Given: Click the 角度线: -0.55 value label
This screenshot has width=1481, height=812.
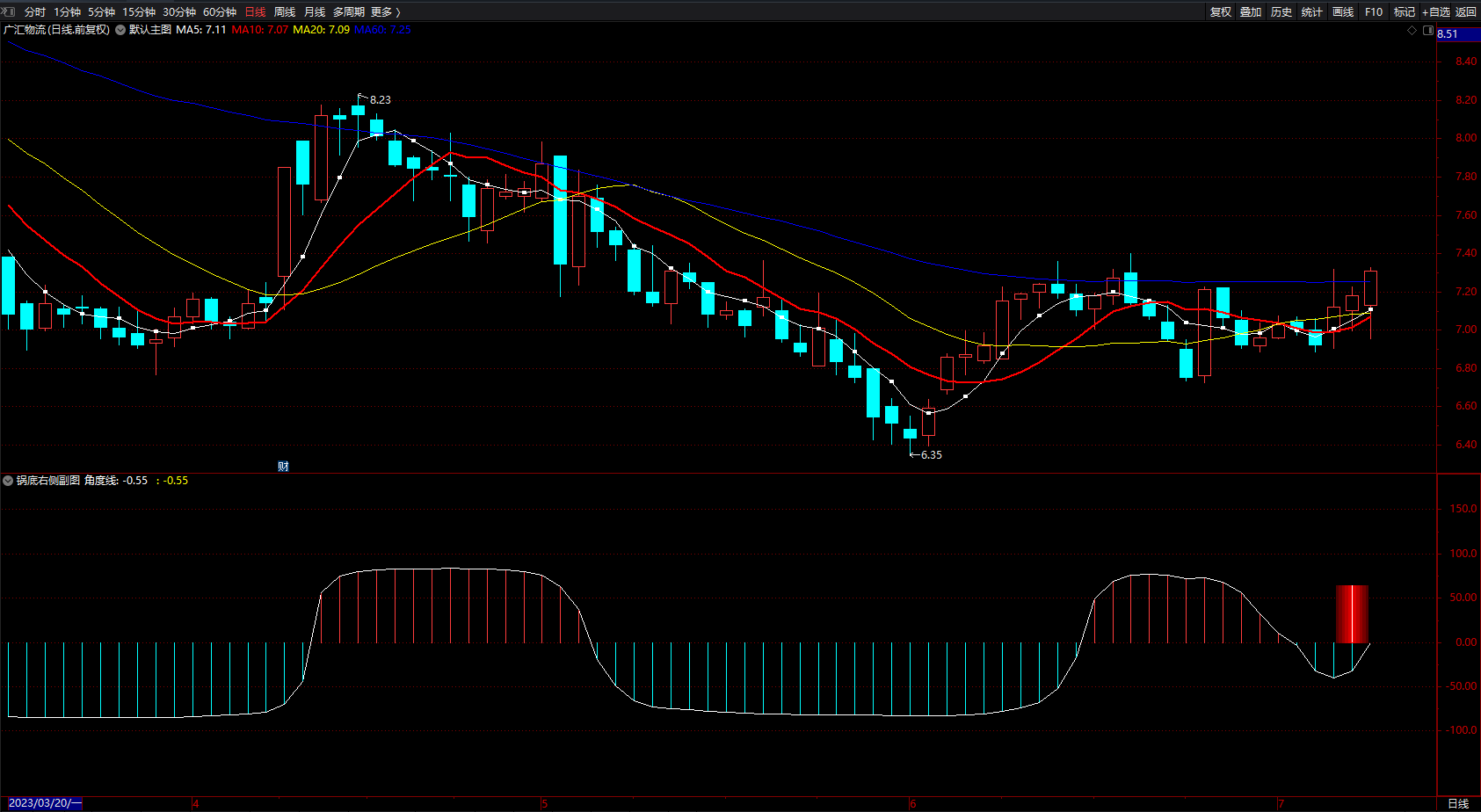Looking at the screenshot, I should 116,481.
